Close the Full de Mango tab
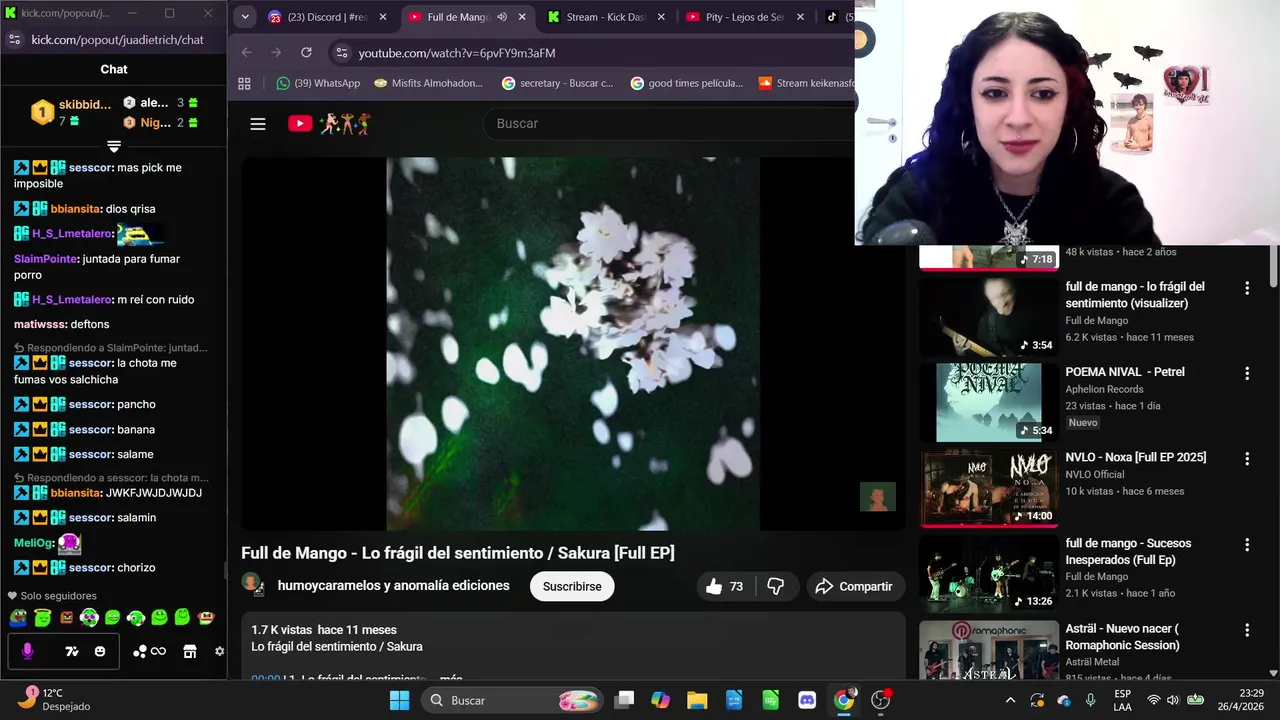1280x720 pixels. coord(522,17)
